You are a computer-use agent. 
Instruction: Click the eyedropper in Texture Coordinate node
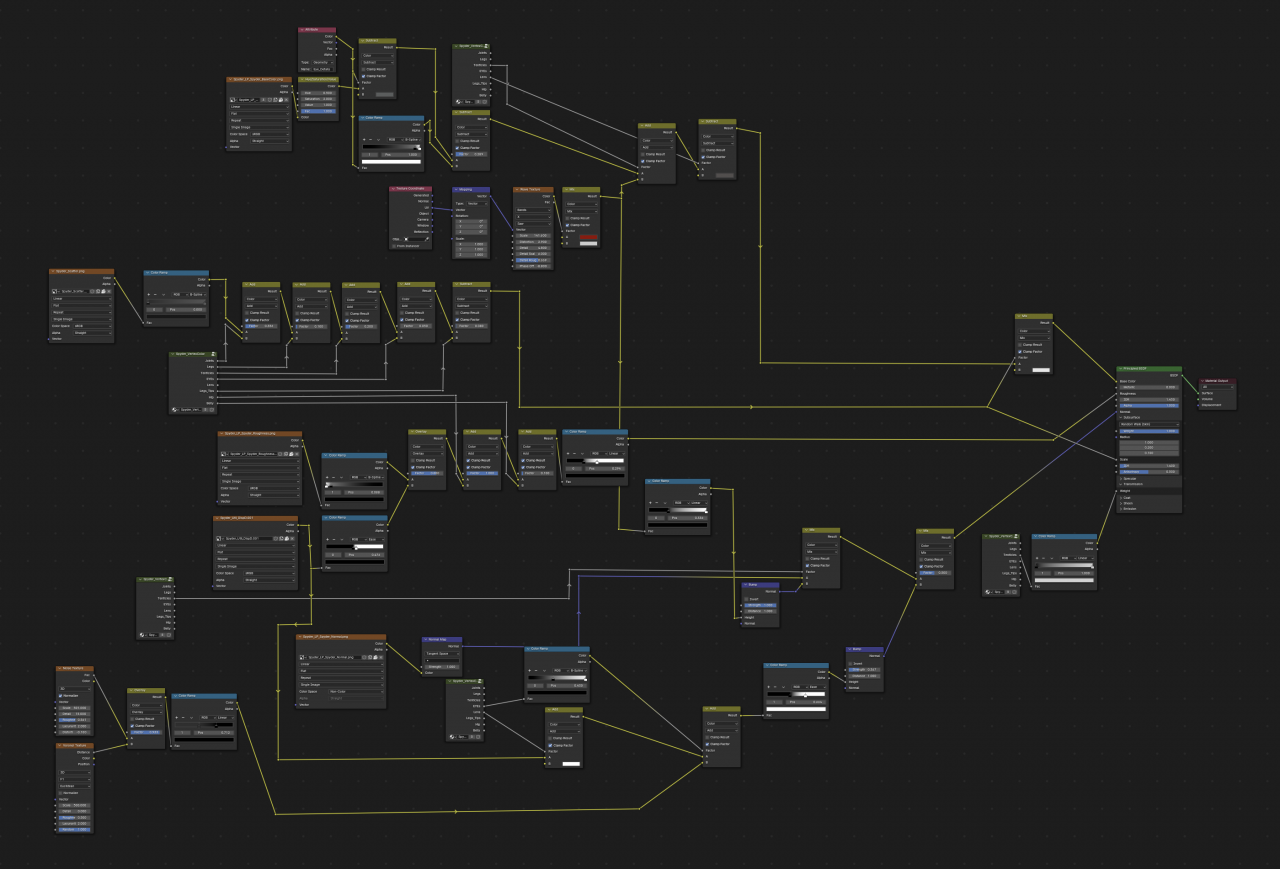click(426, 239)
